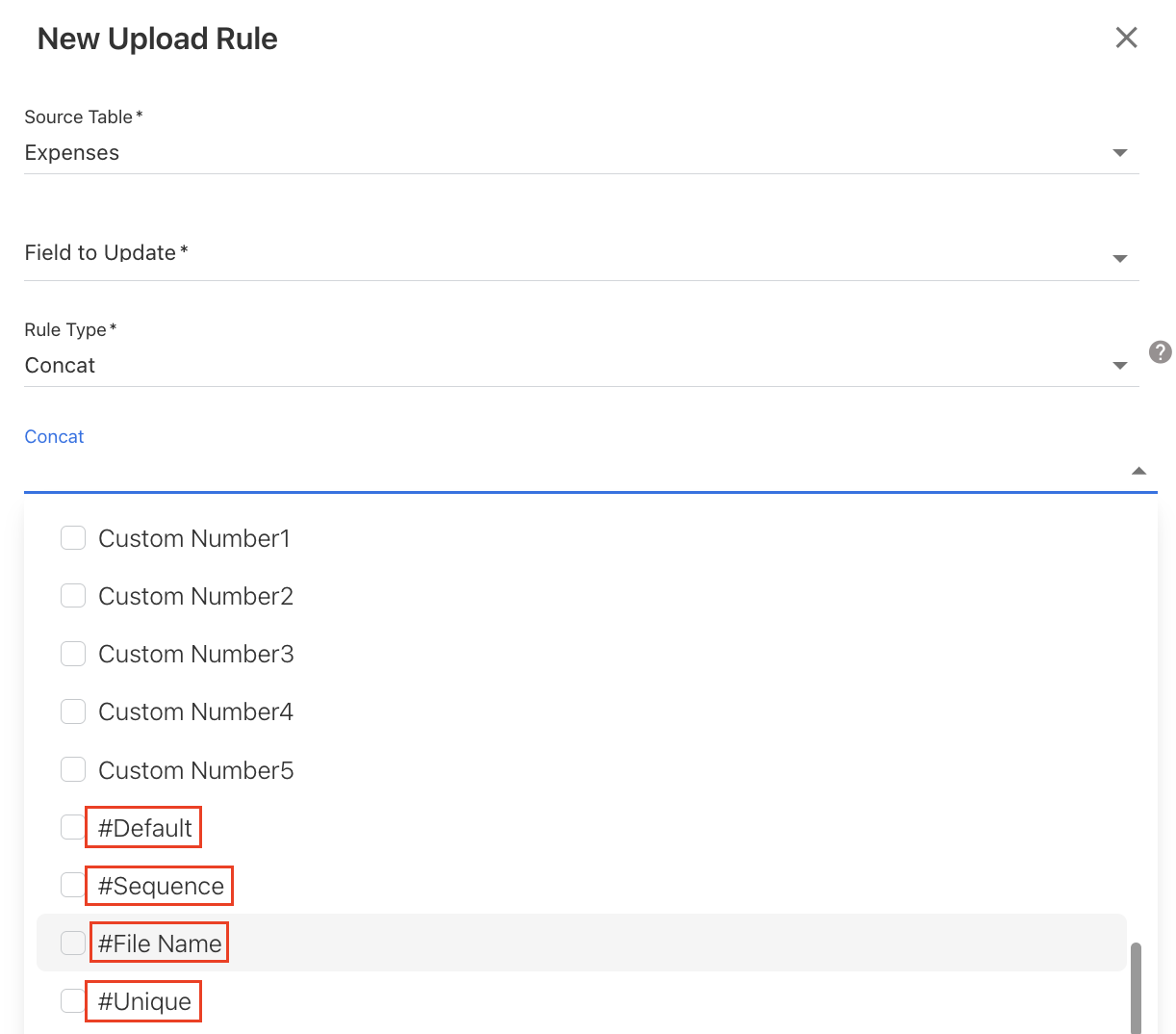Choose the #Sequence option label
This screenshot has height=1034, width=1176.
(161, 886)
